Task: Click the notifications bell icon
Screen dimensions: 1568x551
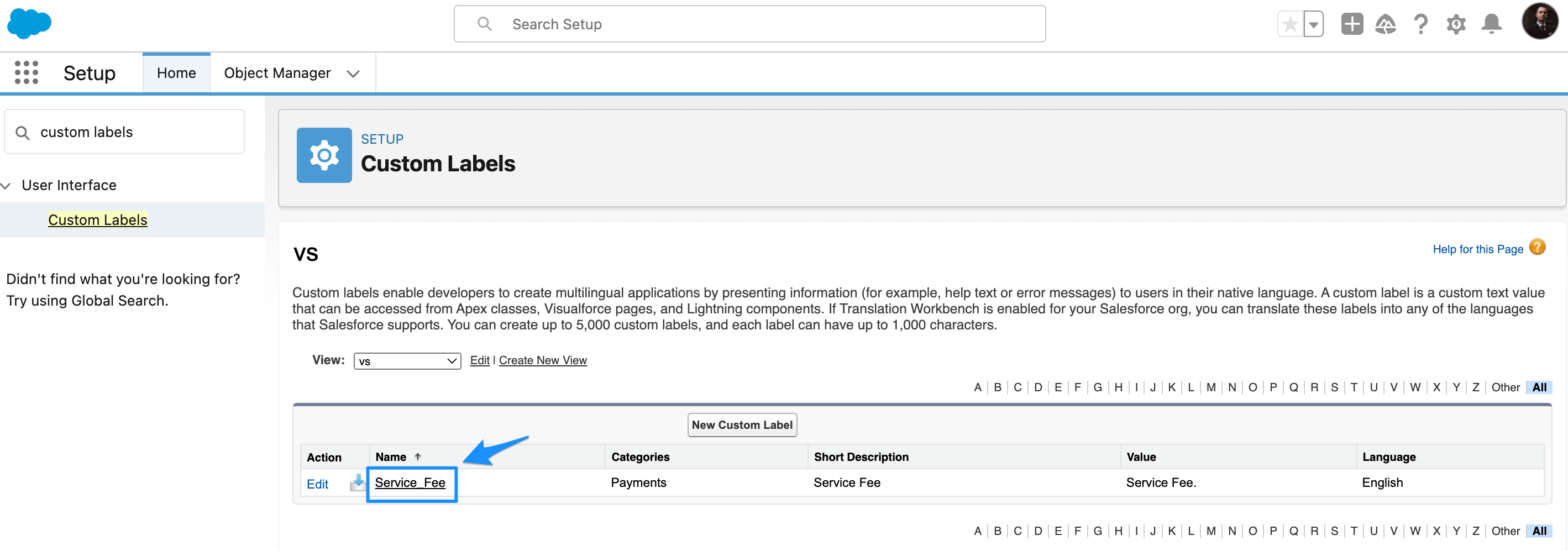Action: point(1492,24)
